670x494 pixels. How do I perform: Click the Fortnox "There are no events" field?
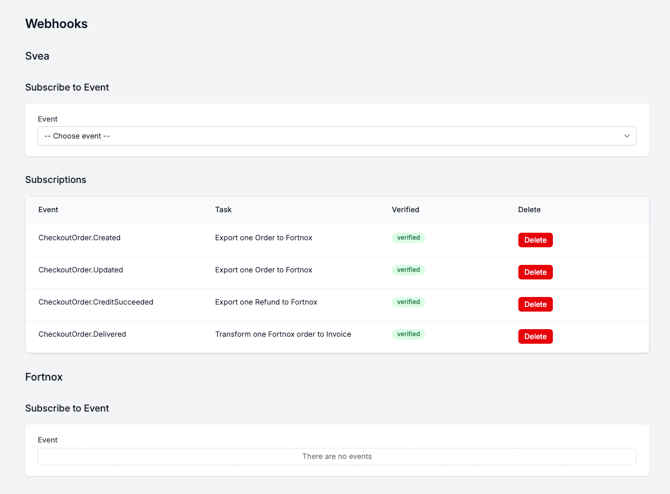[x=336, y=456]
